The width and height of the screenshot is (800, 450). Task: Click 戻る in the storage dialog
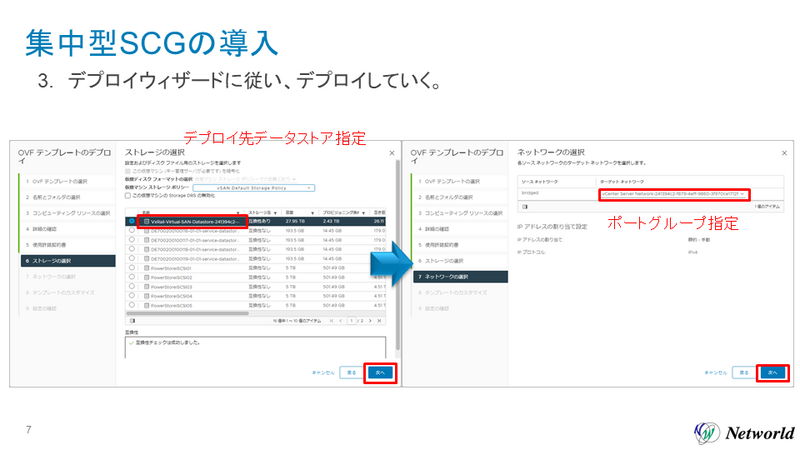352,373
